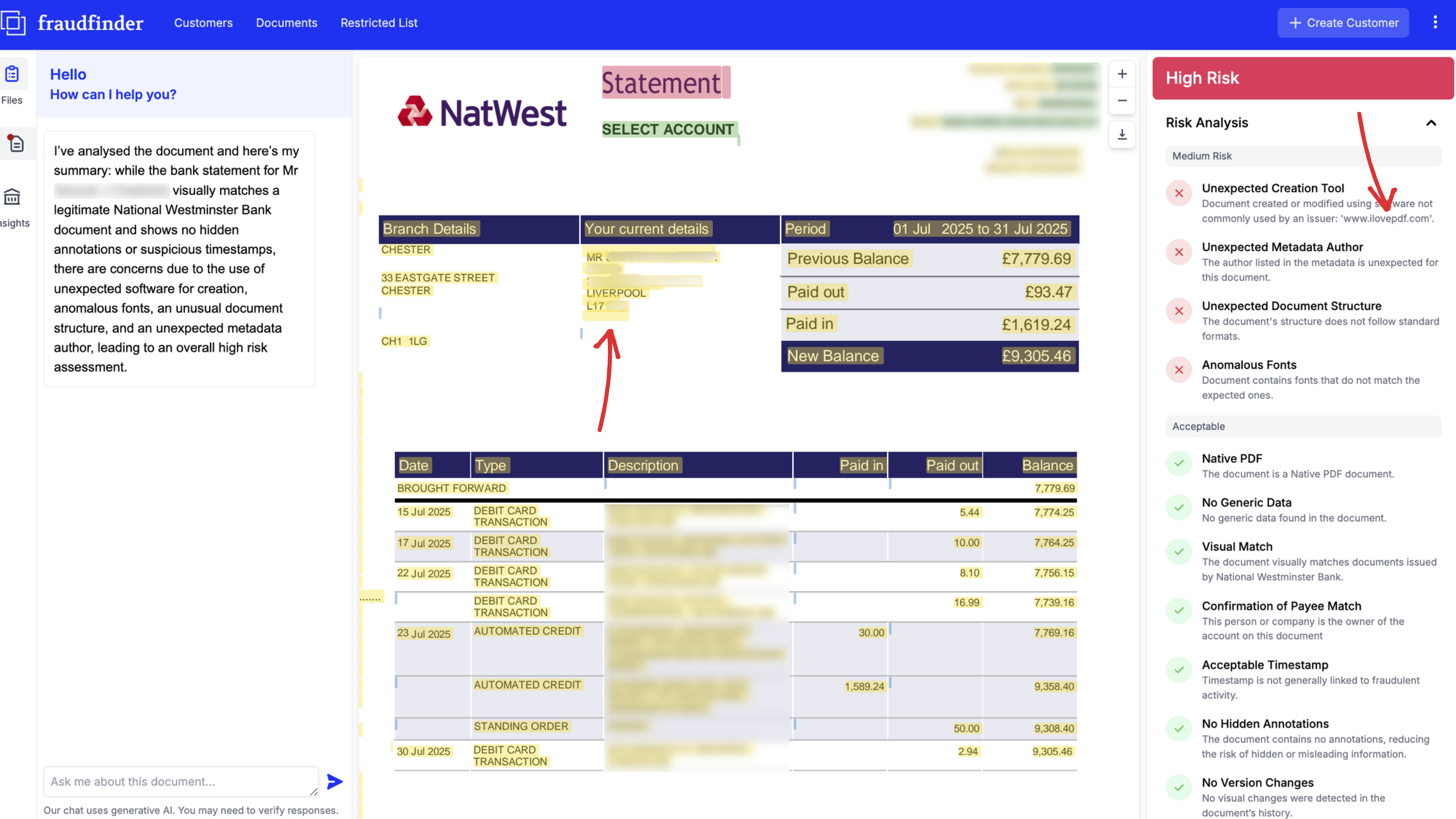Click the Confirmation of Payee Match check icon
This screenshot has height=819, width=1456.
(x=1179, y=611)
